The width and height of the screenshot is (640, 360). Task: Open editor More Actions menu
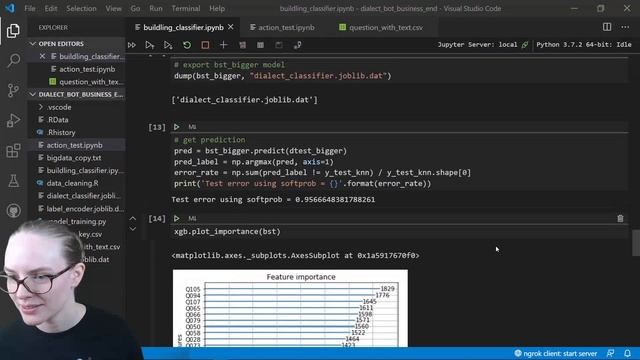pyautogui.click(x=625, y=27)
